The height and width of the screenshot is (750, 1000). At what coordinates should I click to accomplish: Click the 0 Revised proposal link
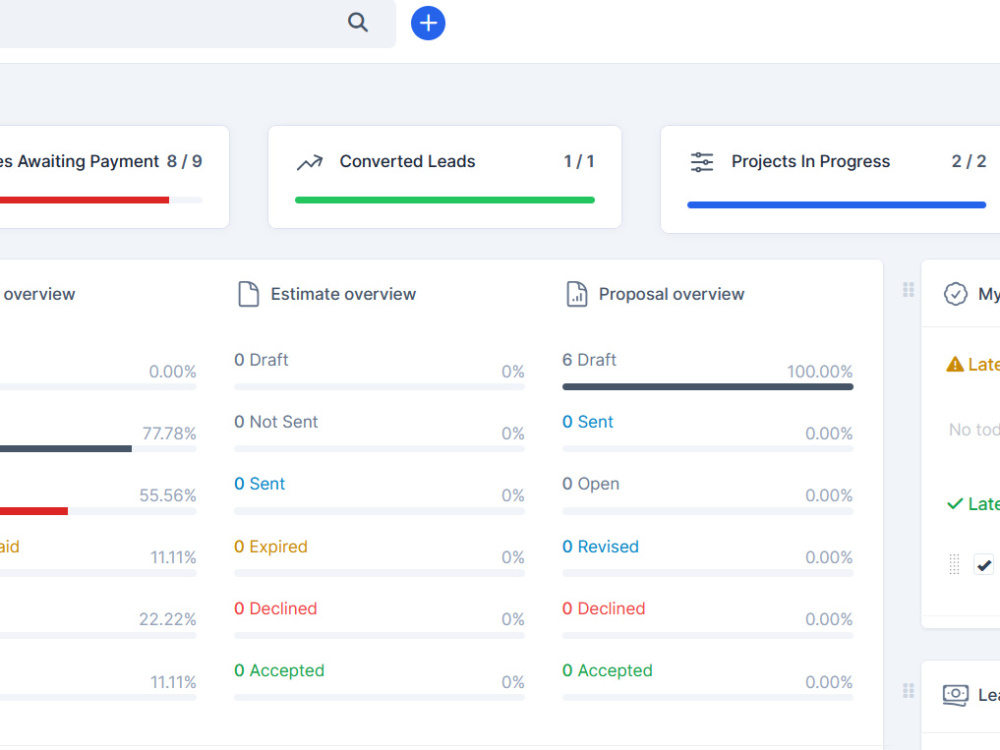point(600,547)
